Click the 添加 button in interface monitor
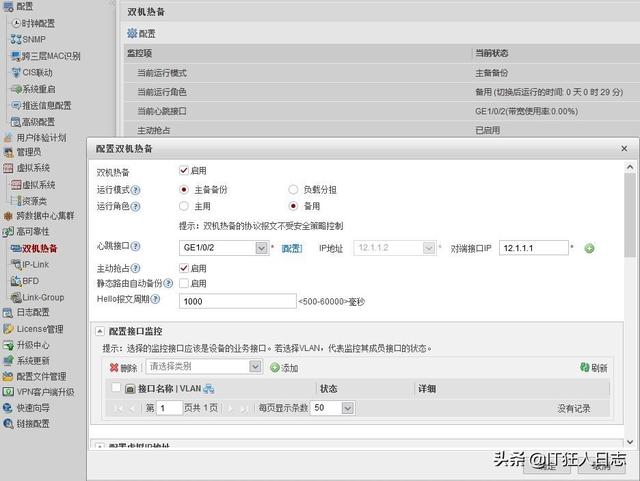Image resolution: width=640 pixels, height=481 pixels. point(284,368)
